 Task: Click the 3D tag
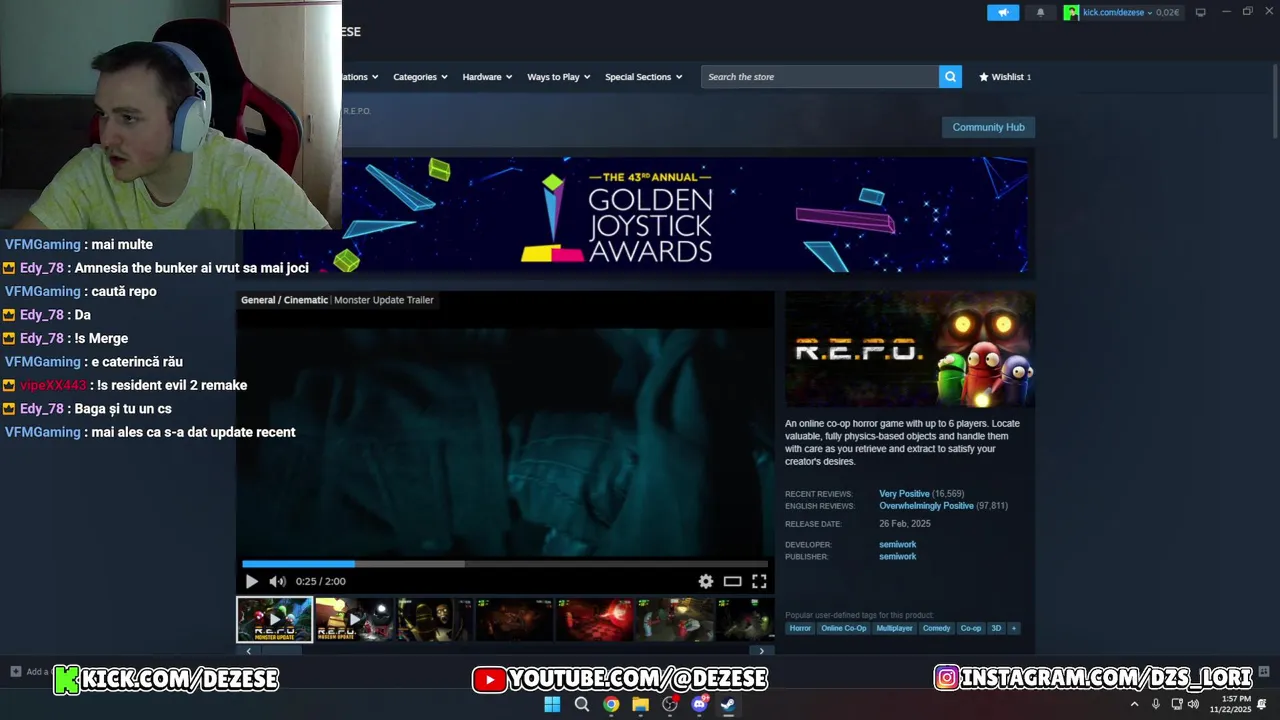tap(996, 628)
